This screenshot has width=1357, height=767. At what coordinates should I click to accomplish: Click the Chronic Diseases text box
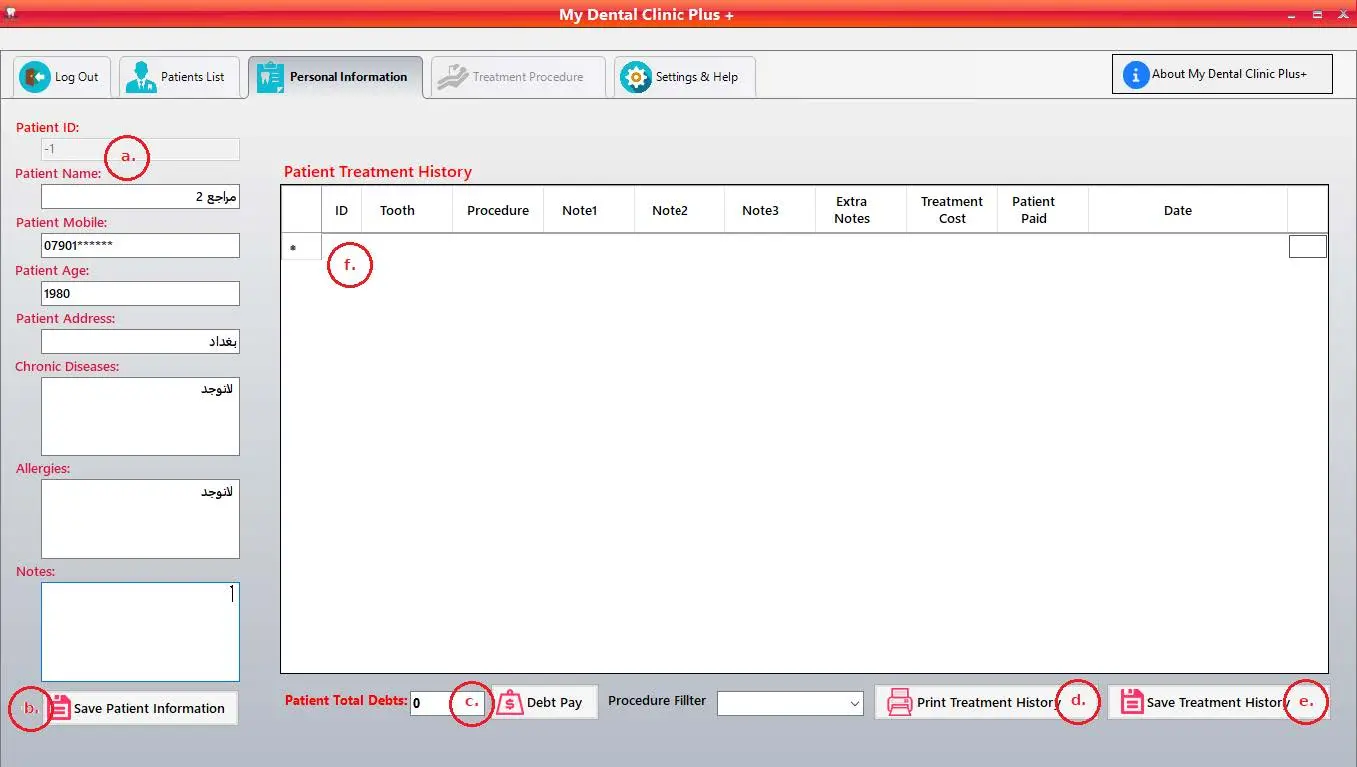coord(140,416)
